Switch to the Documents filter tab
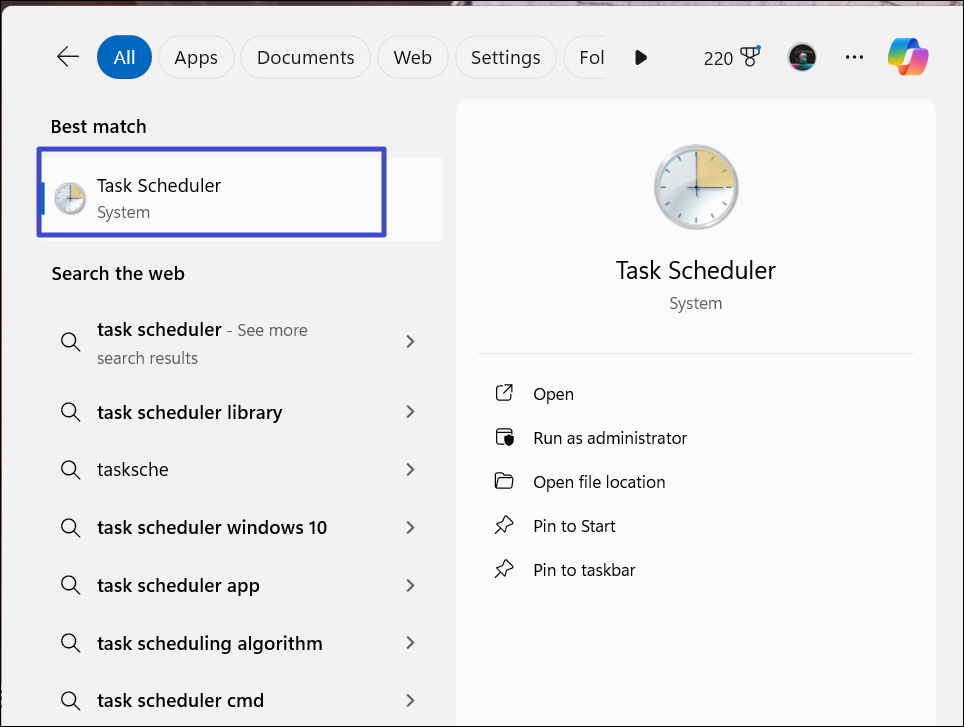This screenshot has width=964, height=727. 305,57
